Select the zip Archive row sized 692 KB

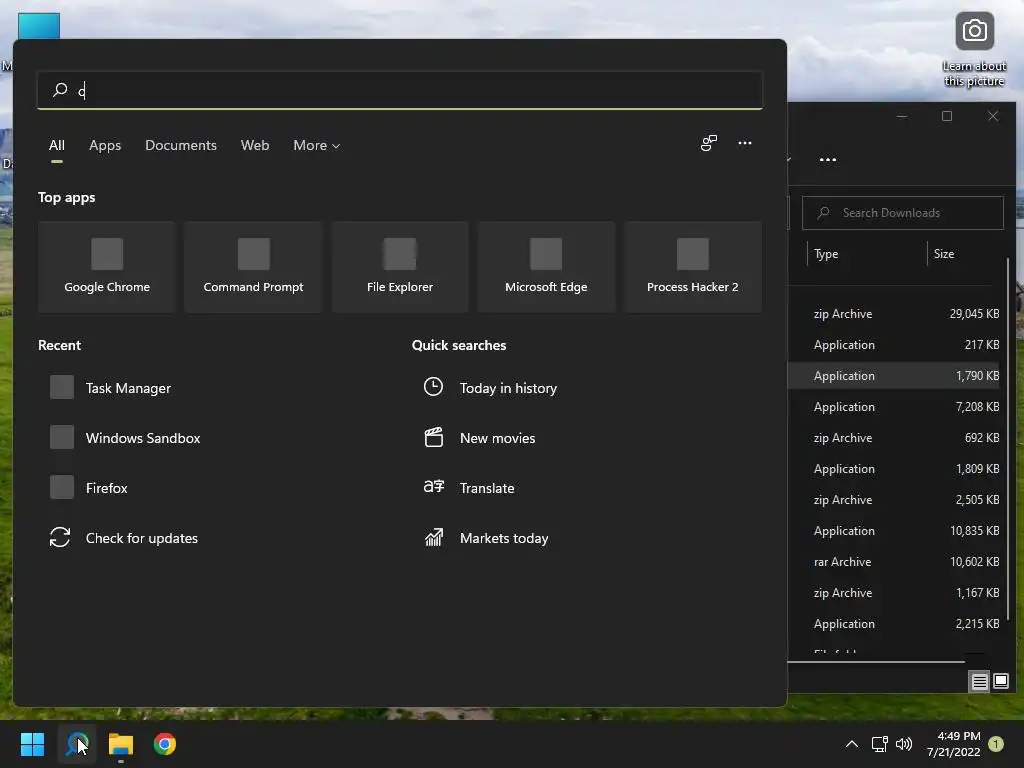click(x=893, y=438)
